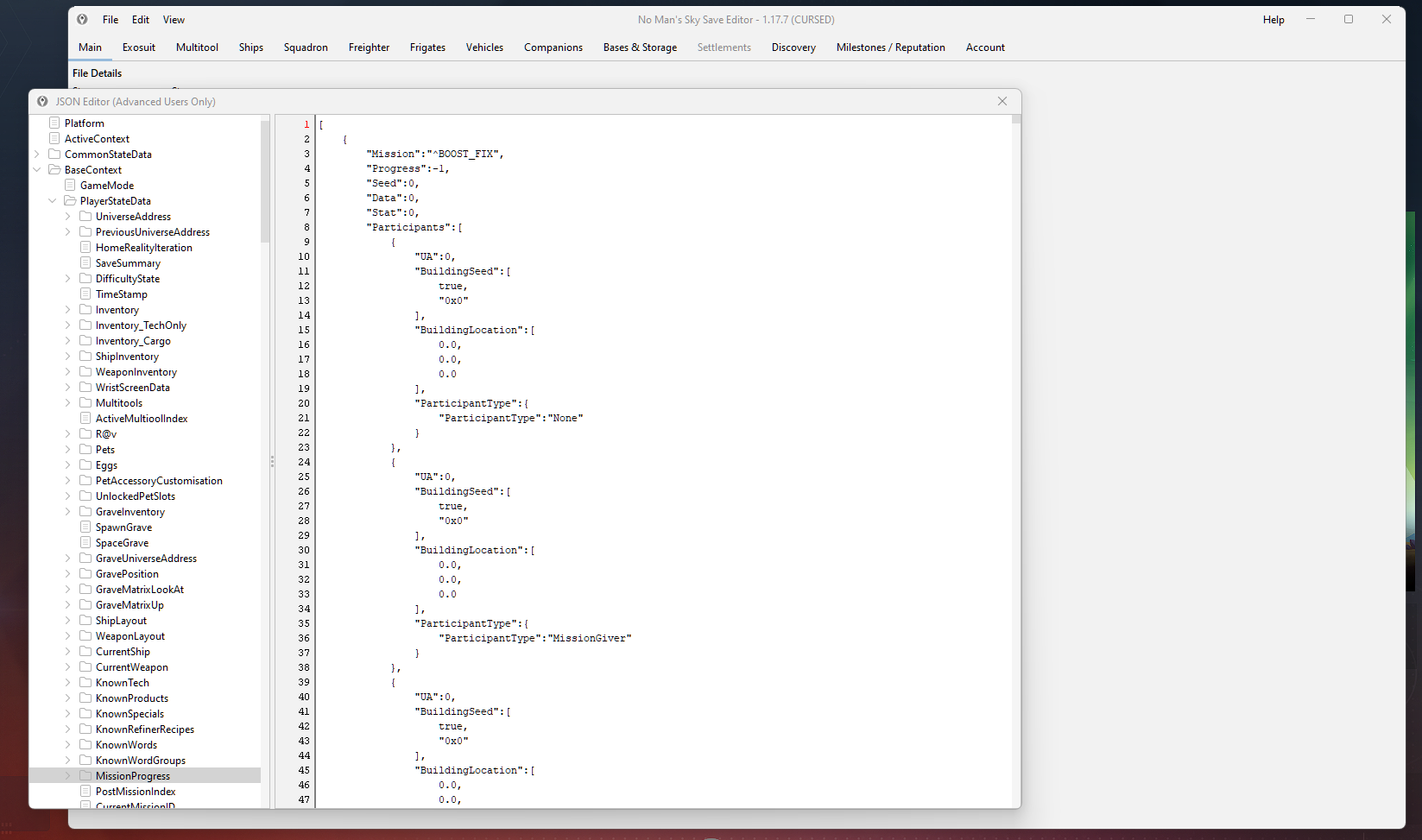
Task: Click the GameMode file icon
Action: coord(70,185)
